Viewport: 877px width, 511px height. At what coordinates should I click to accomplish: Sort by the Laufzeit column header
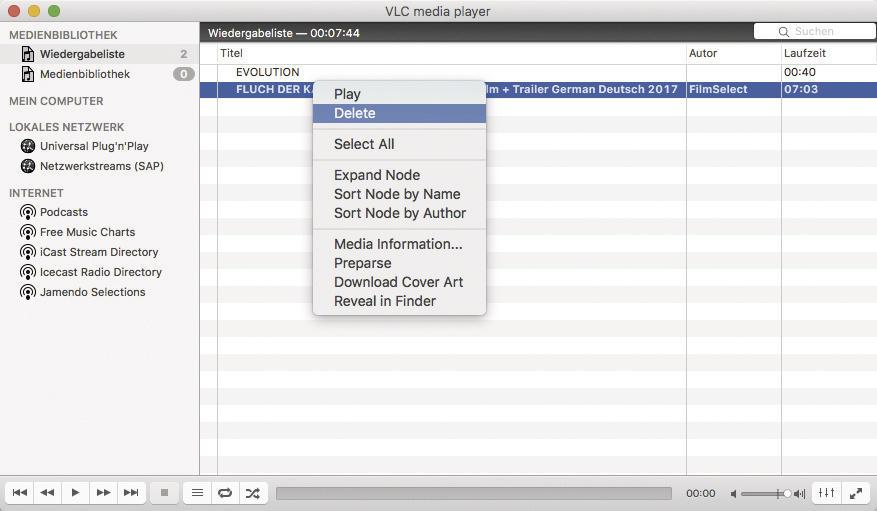[829, 54]
